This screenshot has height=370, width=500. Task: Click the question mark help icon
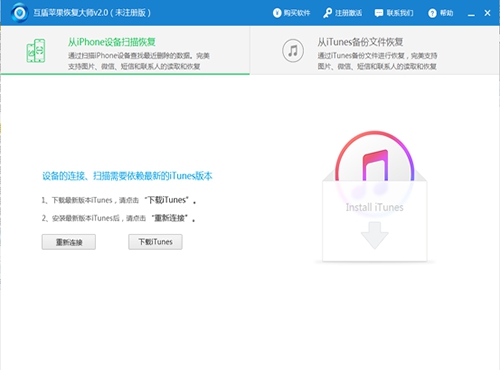click(x=432, y=13)
